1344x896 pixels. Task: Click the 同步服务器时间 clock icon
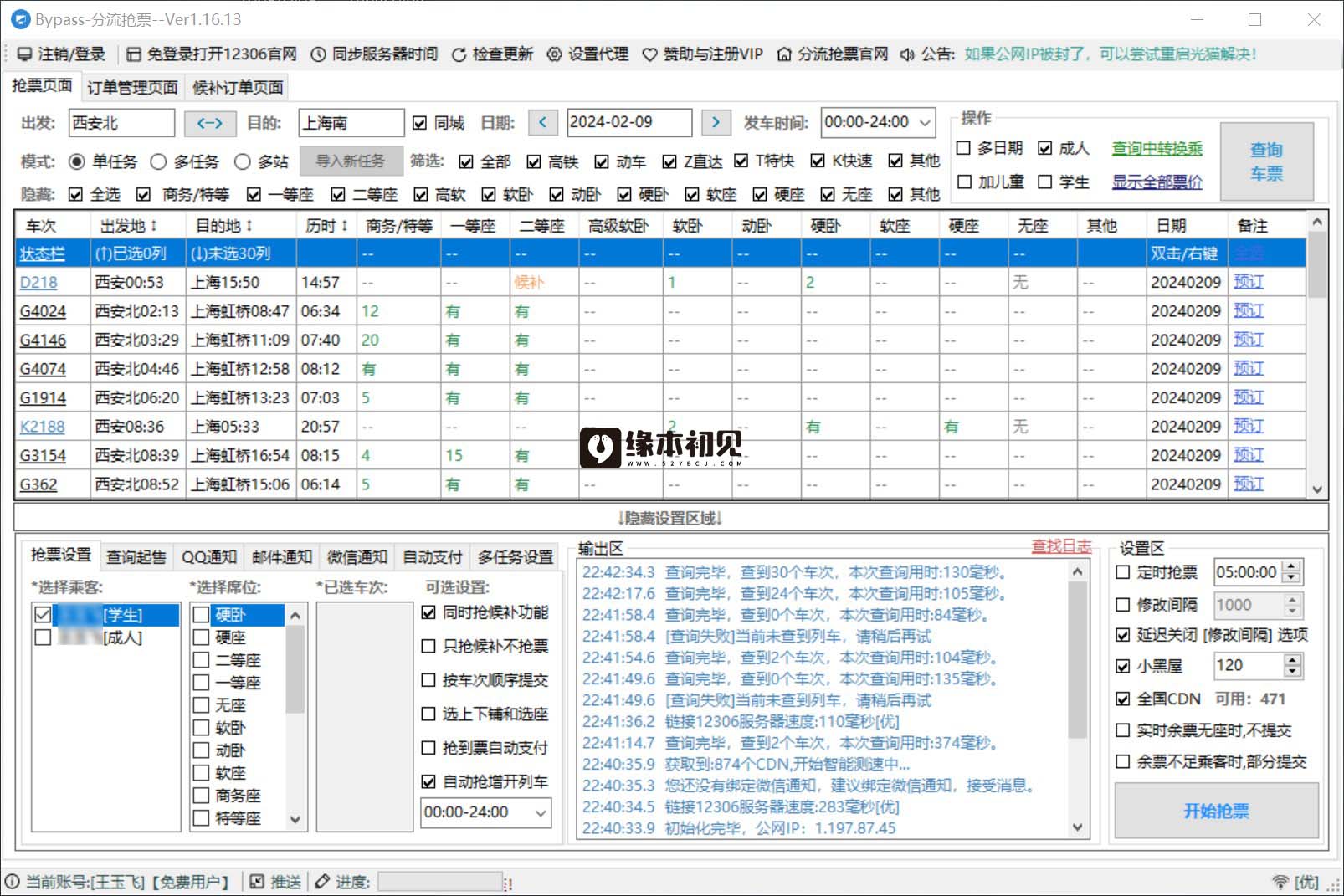(x=318, y=54)
